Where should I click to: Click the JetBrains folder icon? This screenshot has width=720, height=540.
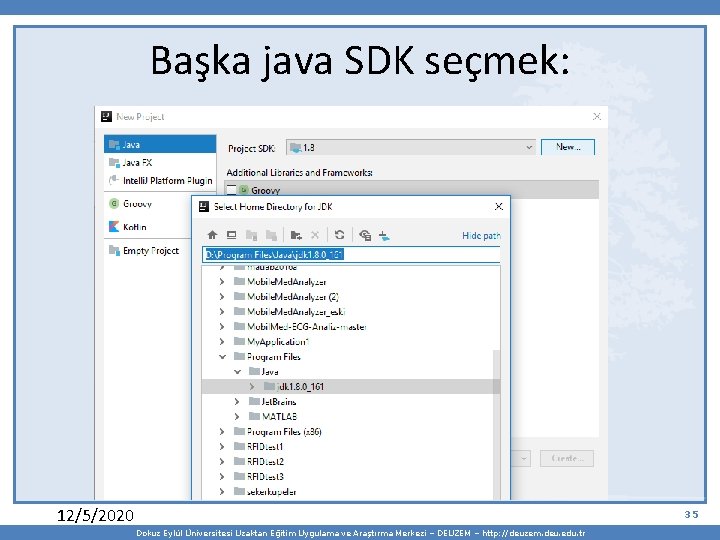(254, 401)
